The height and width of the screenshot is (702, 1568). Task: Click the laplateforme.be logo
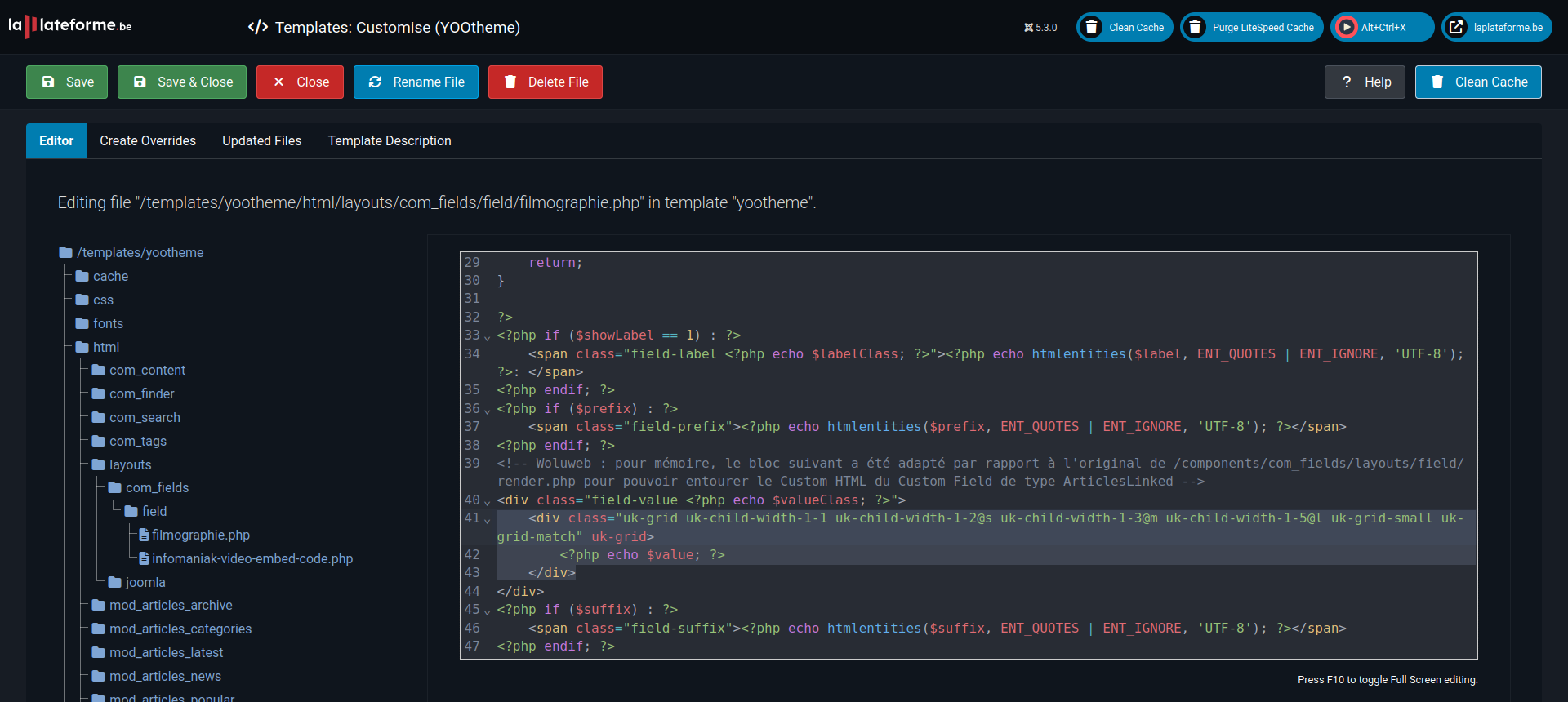pos(70,26)
